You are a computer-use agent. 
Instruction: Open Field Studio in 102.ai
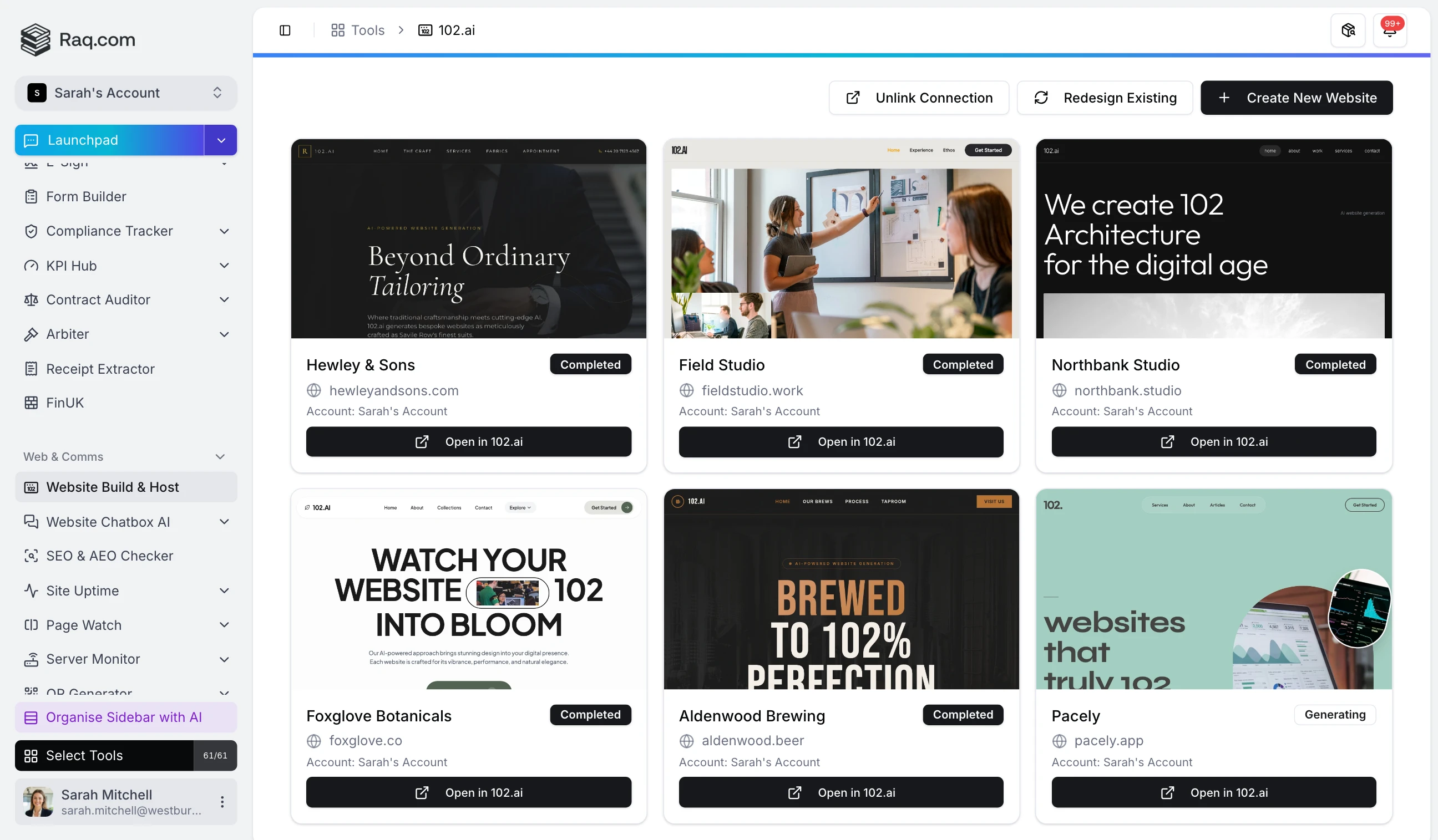[x=841, y=442]
